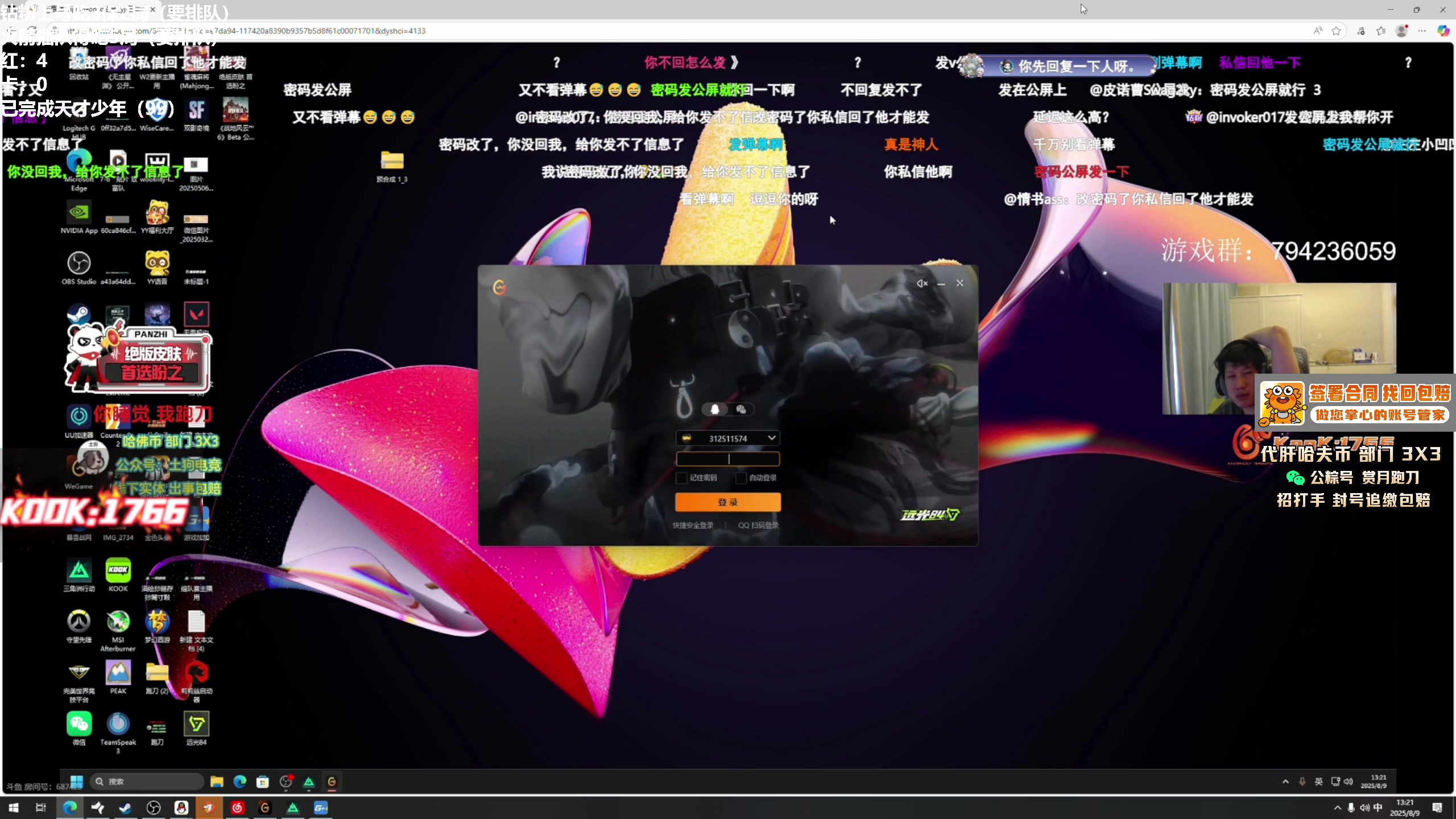Screen dimensions: 1456x819
Task: Switch to QQ login tab icon
Action: 715,409
